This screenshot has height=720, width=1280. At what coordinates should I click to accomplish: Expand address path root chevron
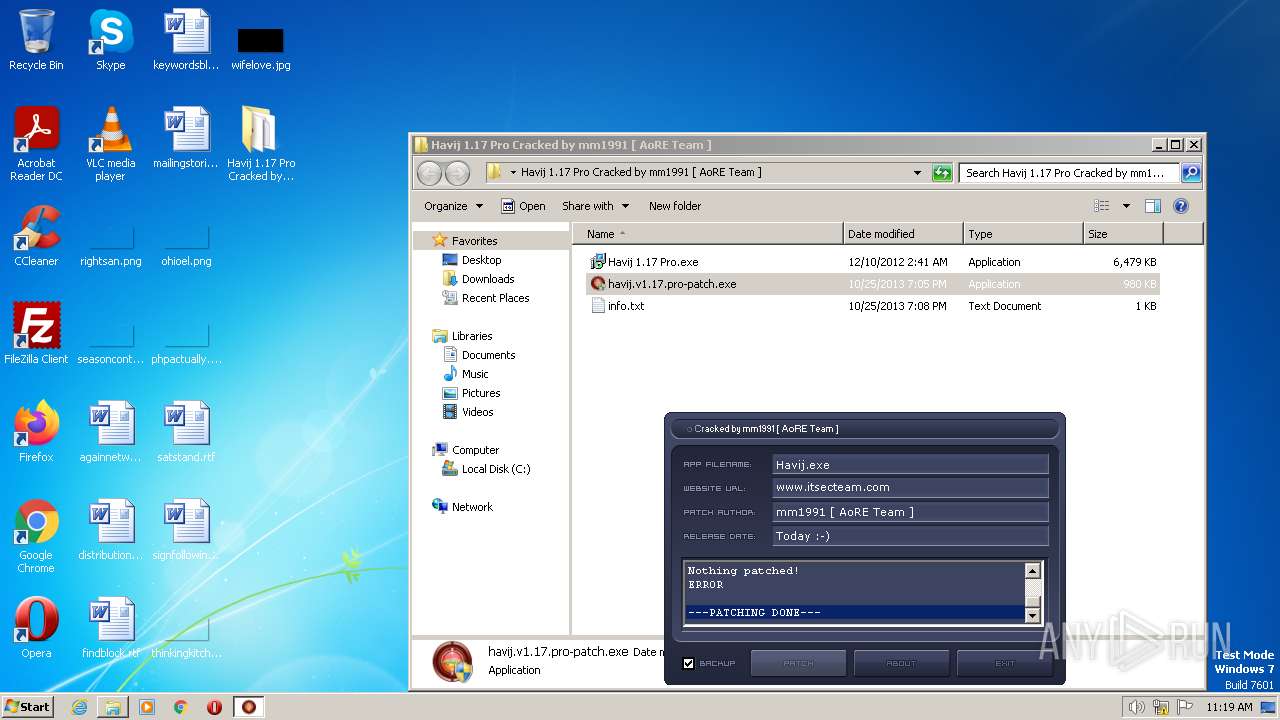513,172
